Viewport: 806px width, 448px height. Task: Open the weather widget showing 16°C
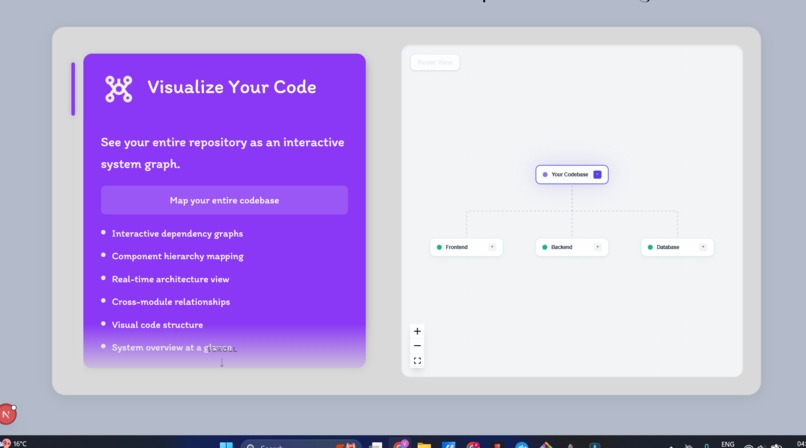14,444
